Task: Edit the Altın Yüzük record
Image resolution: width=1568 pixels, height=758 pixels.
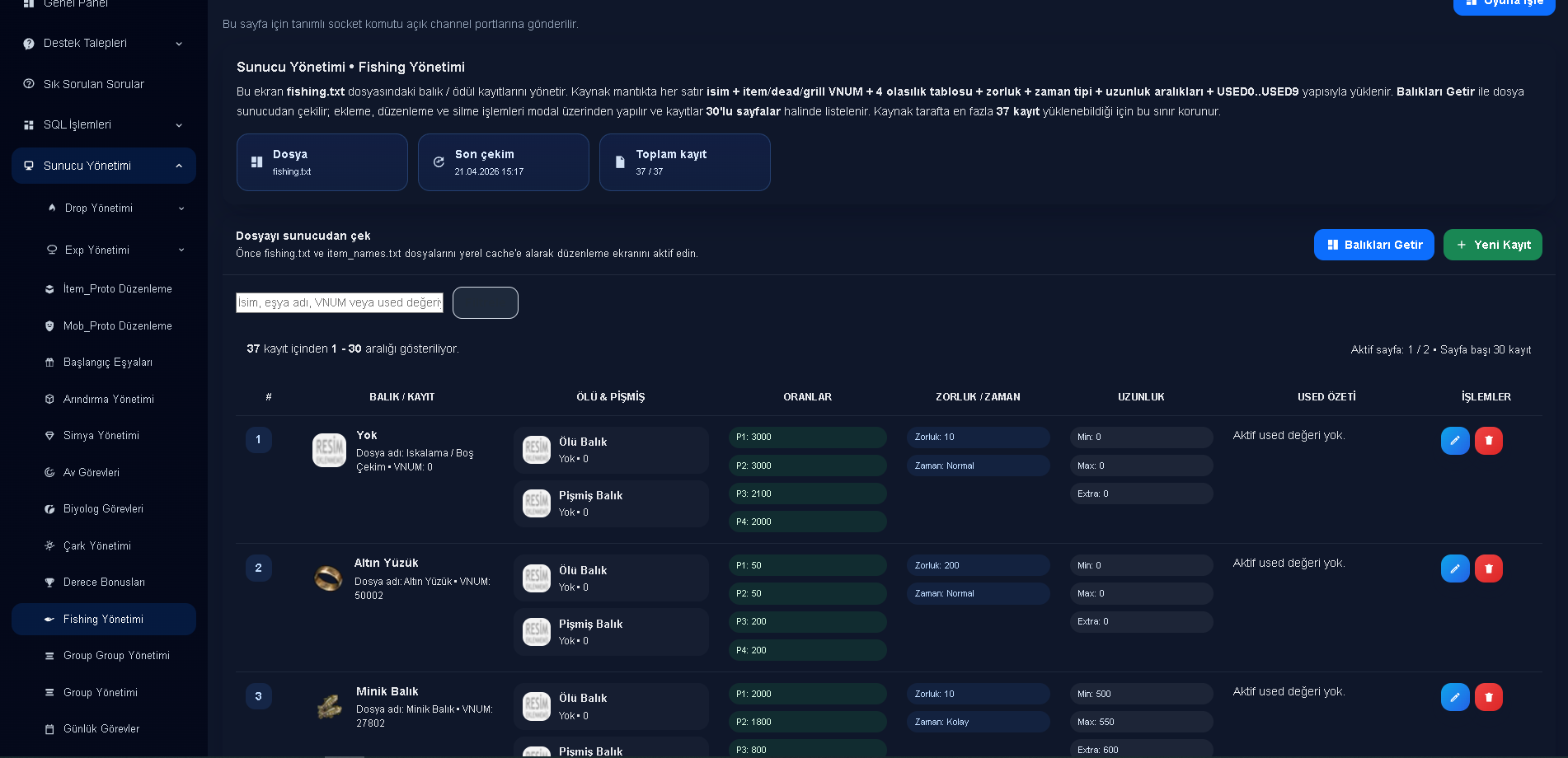Action: pyautogui.click(x=1455, y=568)
